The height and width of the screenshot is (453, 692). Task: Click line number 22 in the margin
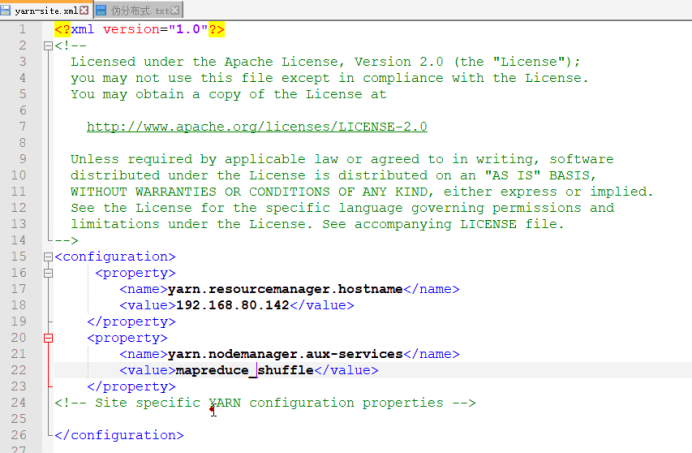(x=19, y=370)
